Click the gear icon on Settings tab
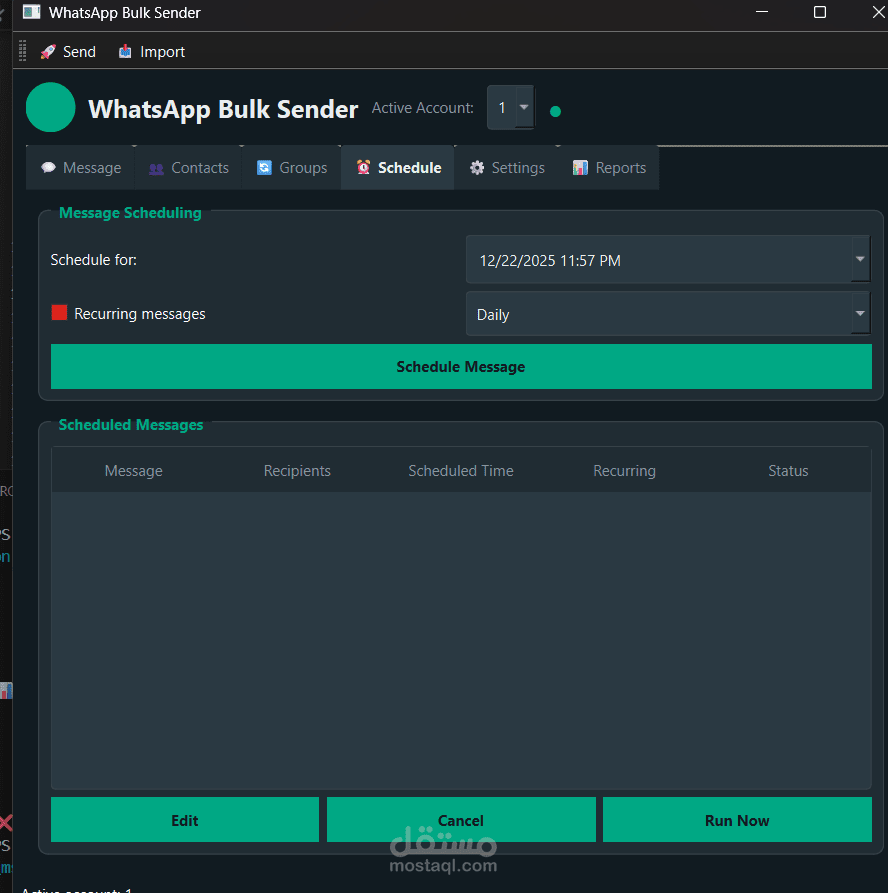The height and width of the screenshot is (893, 888). [477, 167]
